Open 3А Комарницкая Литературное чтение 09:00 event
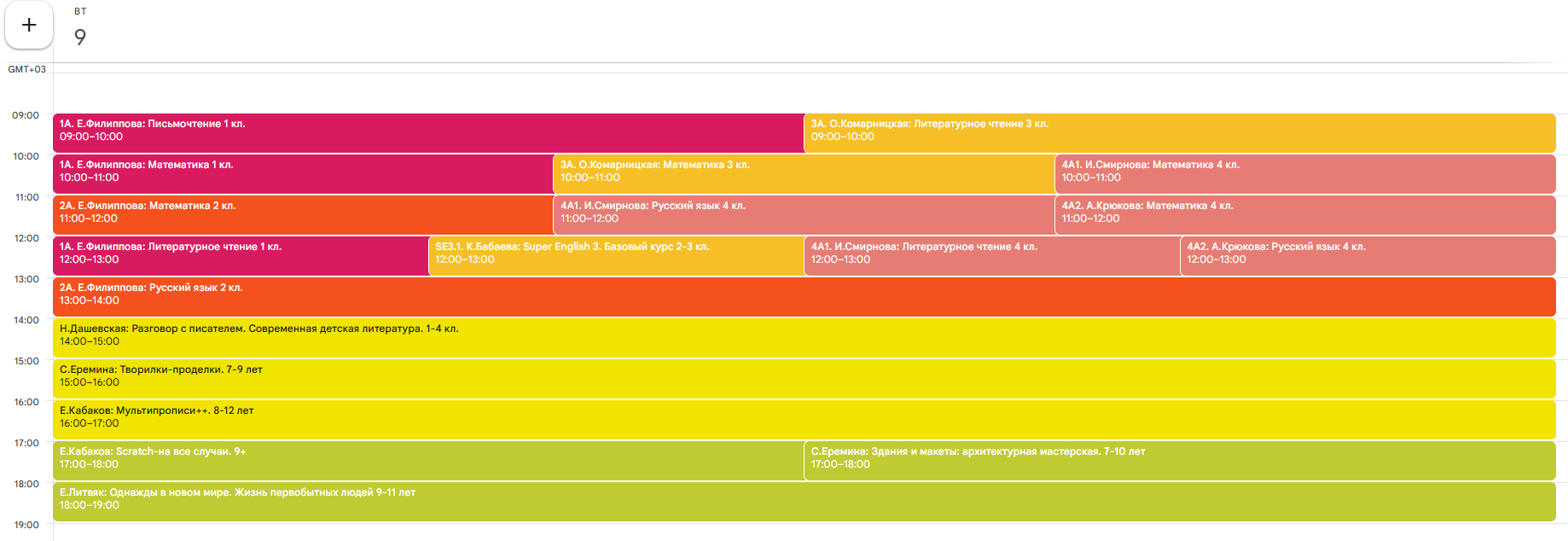This screenshot has height=541, width=1568. [x=1179, y=133]
